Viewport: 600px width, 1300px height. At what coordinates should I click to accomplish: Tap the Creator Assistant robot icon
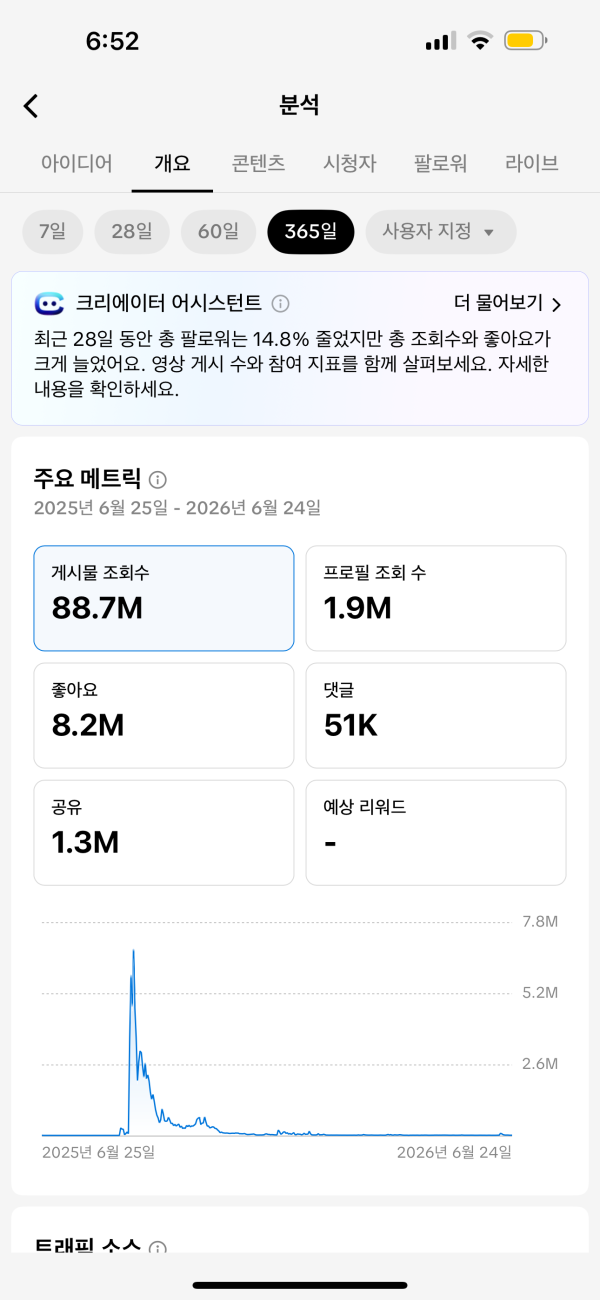[49, 303]
